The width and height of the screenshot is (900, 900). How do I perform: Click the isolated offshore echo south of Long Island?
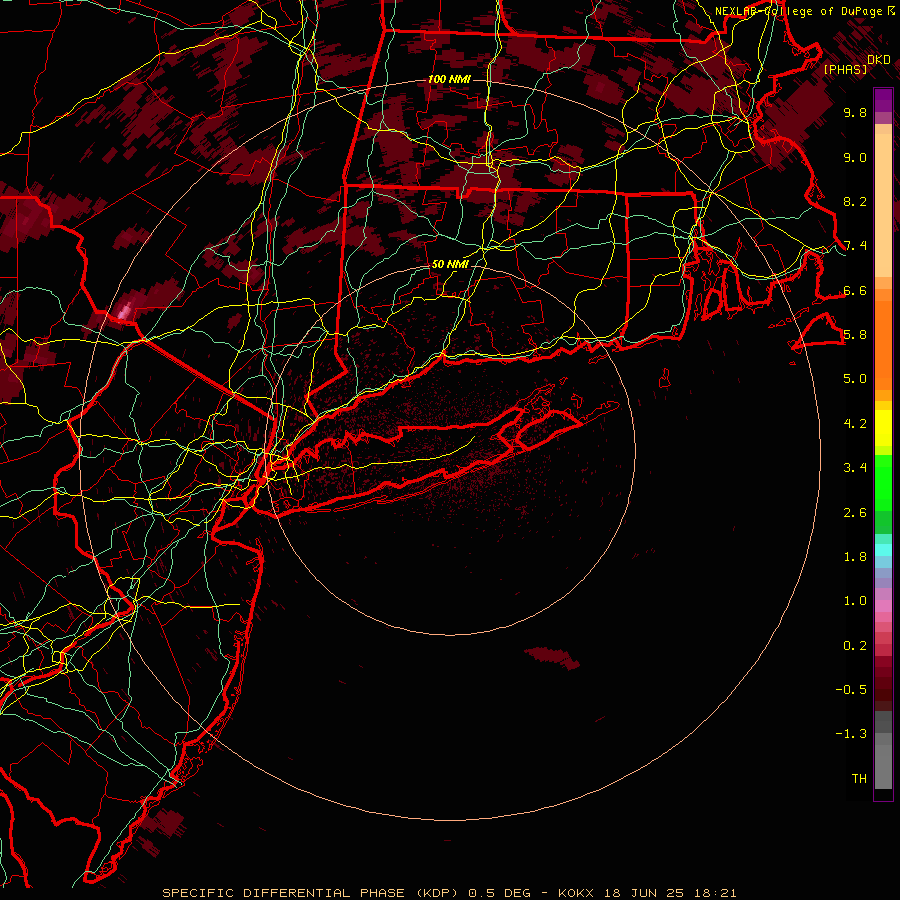pos(553,657)
